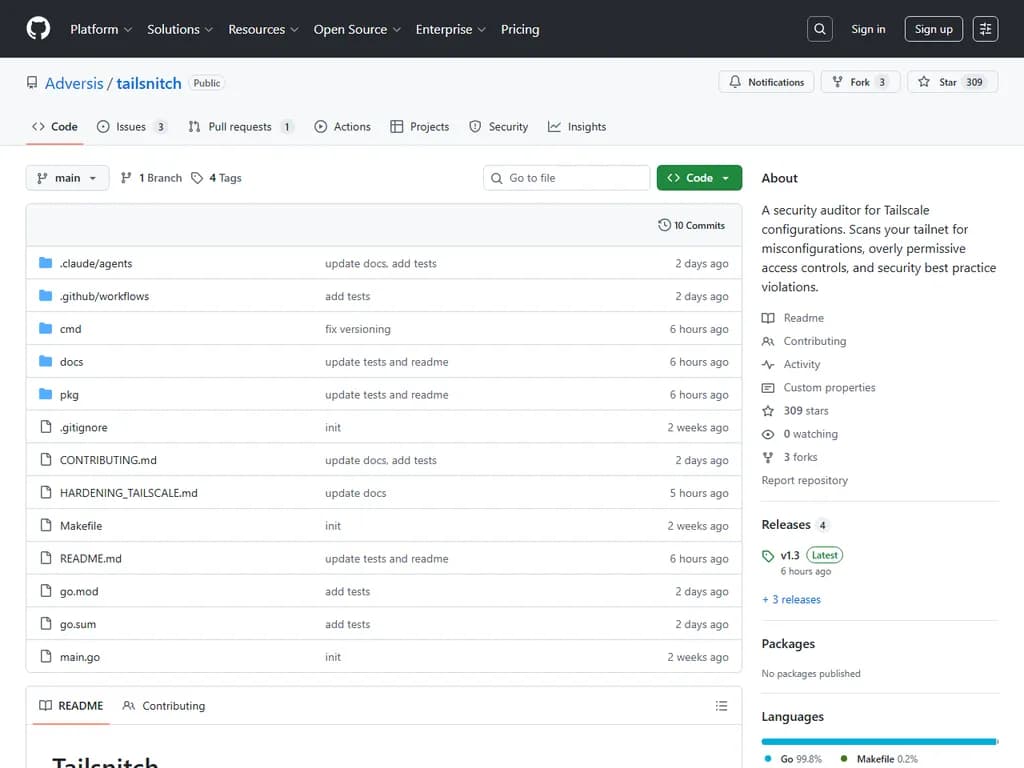This screenshot has width=1024, height=768.
Task: Open the README outline list icon
Action: [721, 706]
